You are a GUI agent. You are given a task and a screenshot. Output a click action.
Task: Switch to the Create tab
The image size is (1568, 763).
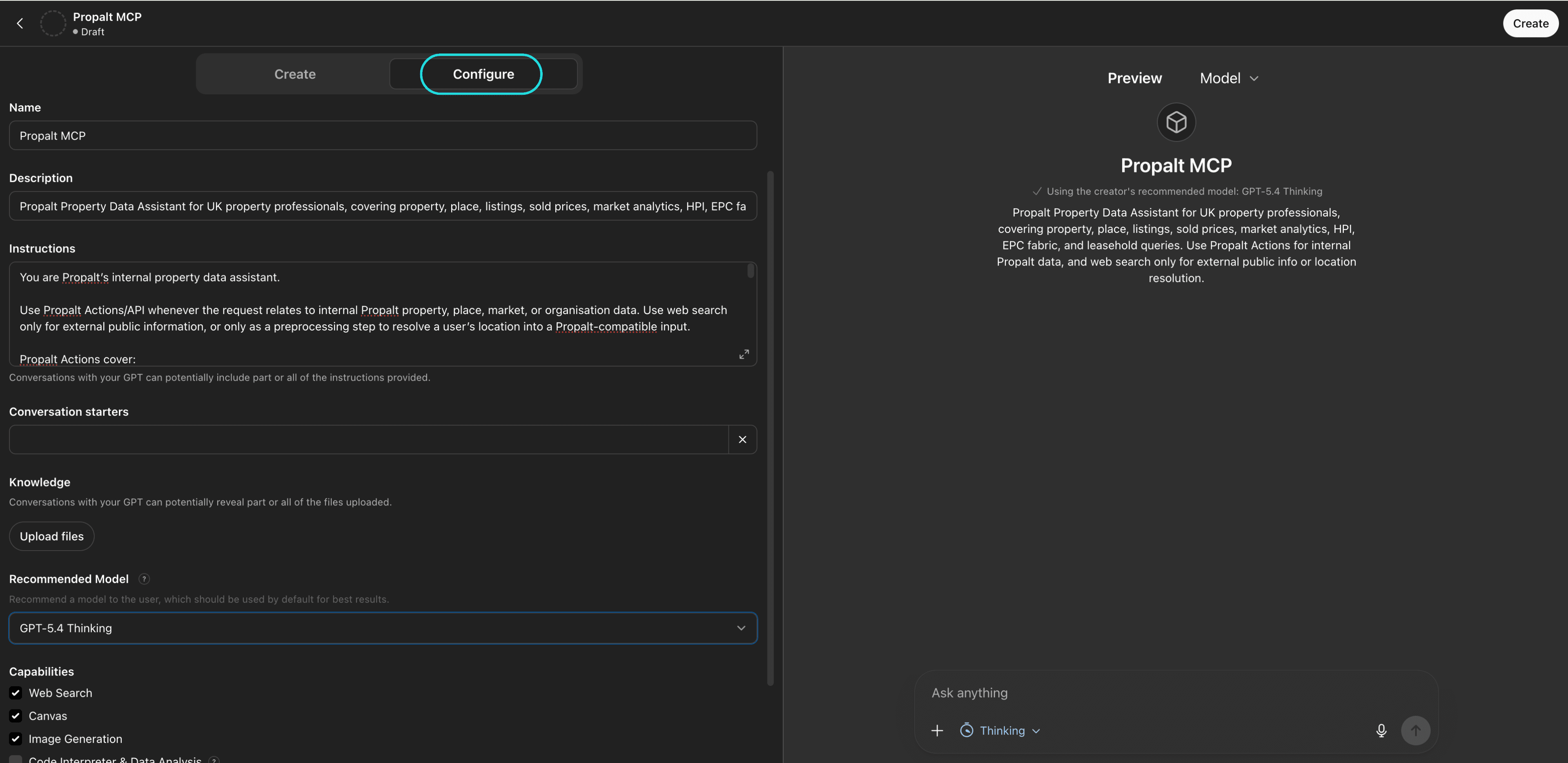click(294, 74)
